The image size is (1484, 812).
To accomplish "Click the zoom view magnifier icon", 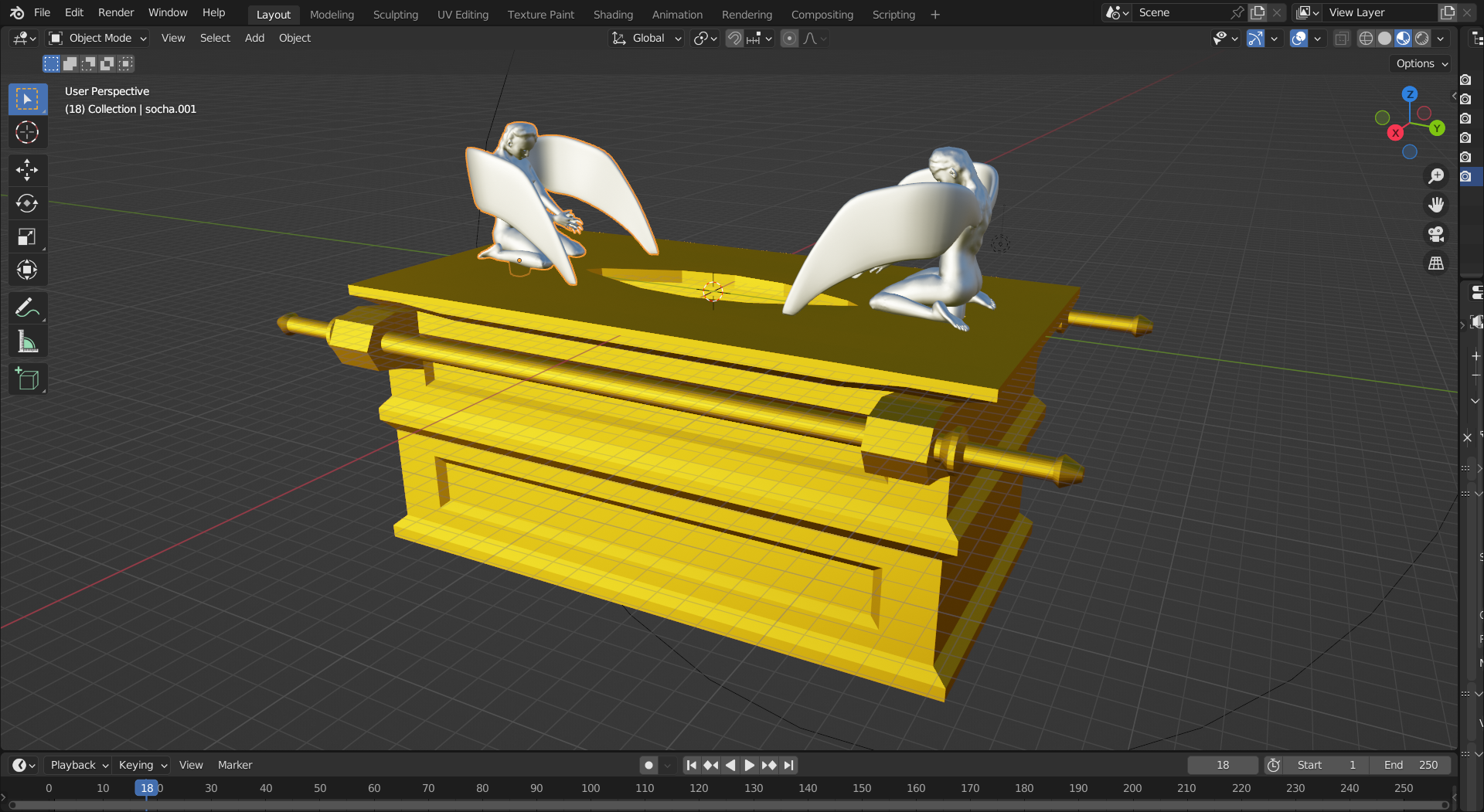I will [x=1436, y=176].
